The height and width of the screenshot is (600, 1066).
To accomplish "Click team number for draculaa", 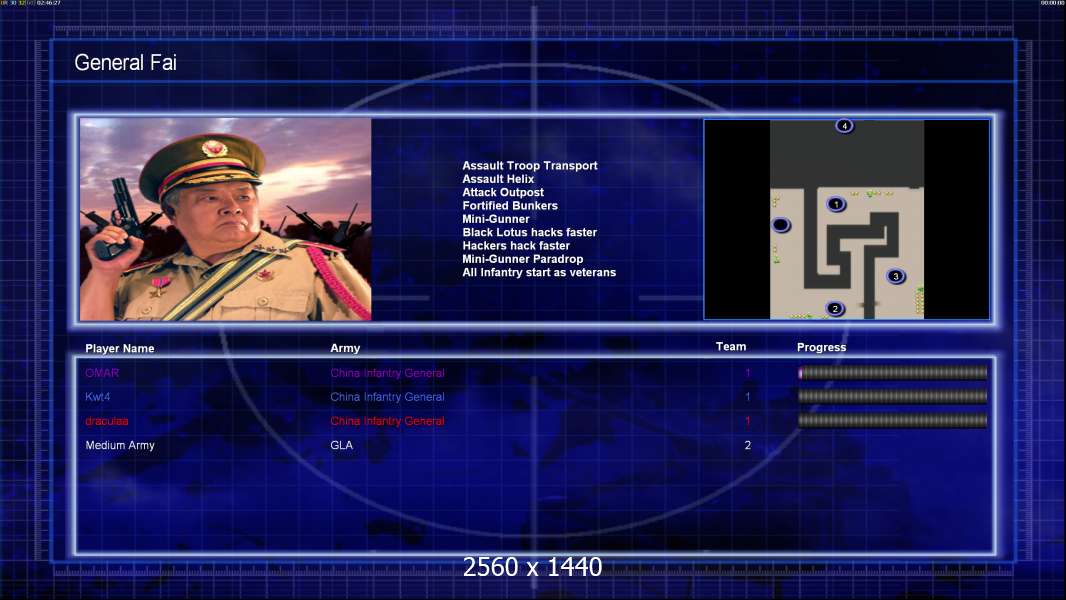I will [748, 421].
